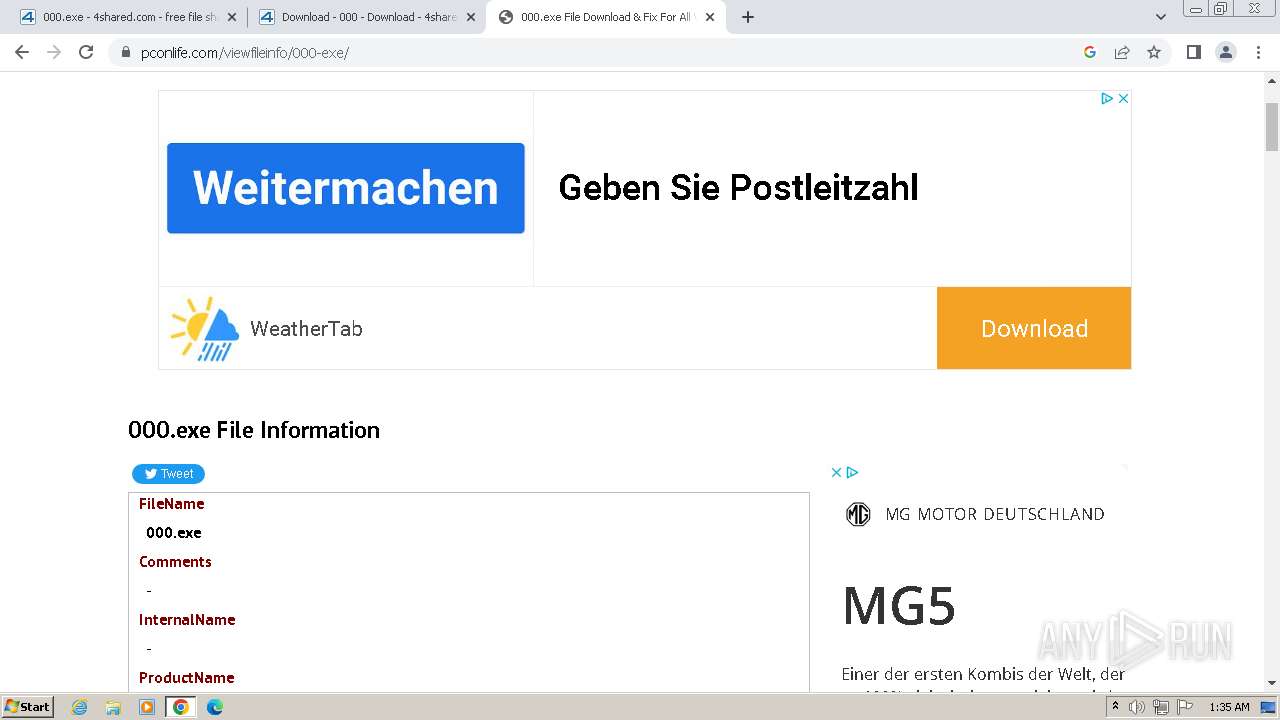Open the Chrome three-dot menu

(x=1258, y=52)
